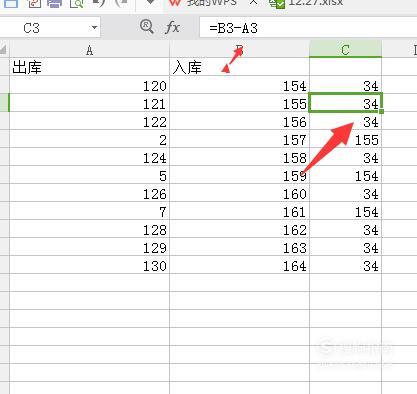Select cell with value 163

239,247
